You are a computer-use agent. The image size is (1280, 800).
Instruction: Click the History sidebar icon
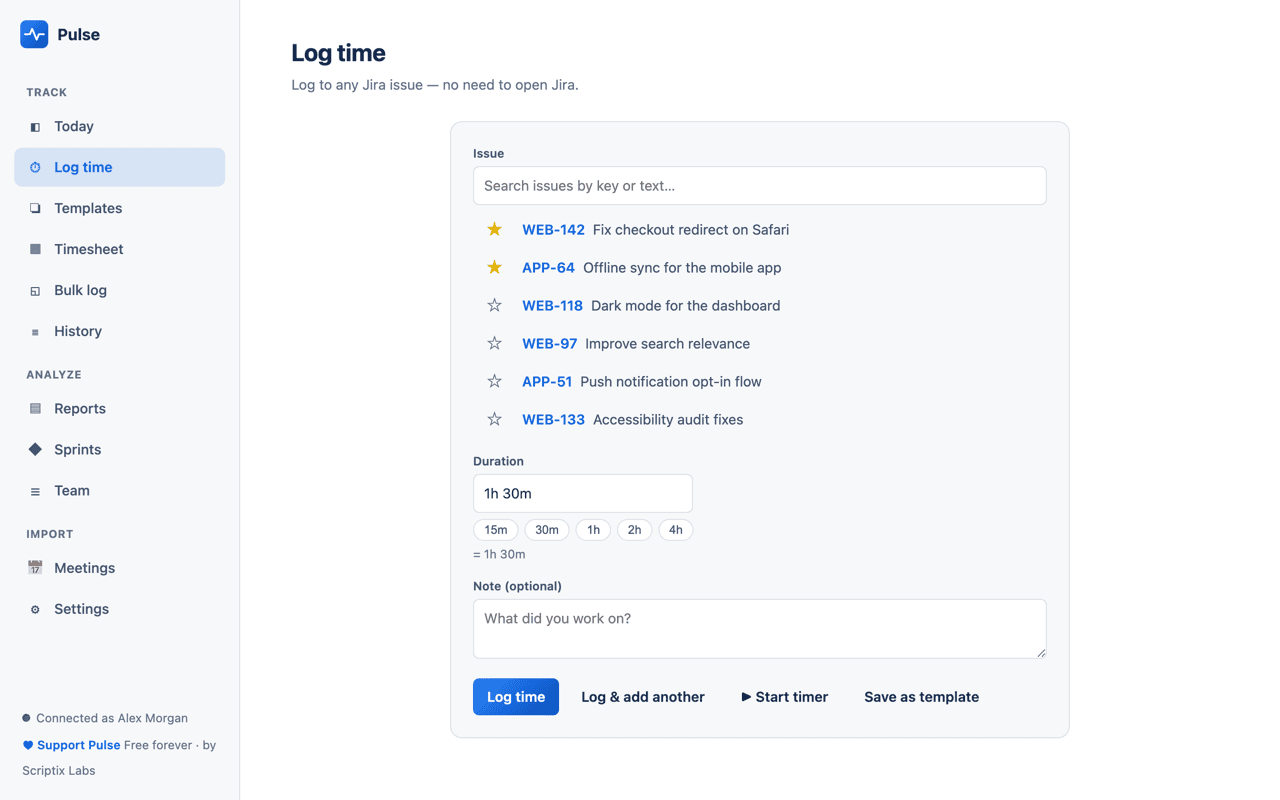[35, 332]
